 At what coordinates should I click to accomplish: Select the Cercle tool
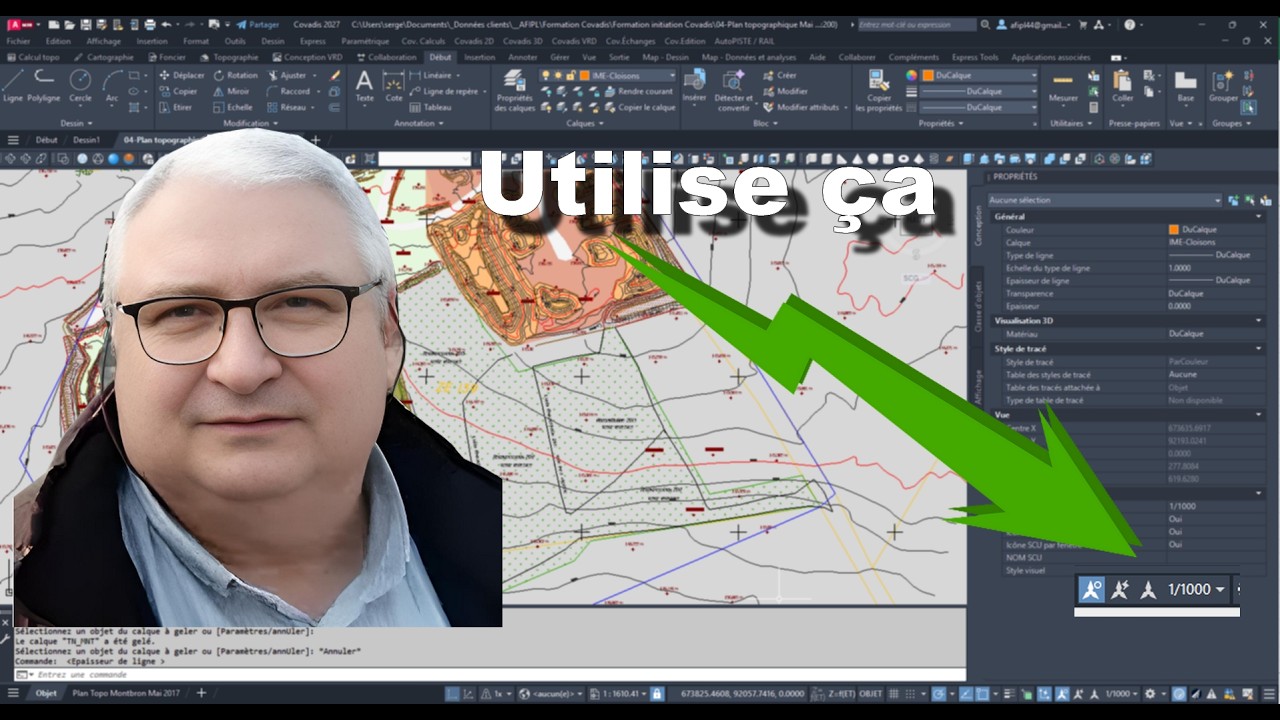(x=80, y=87)
